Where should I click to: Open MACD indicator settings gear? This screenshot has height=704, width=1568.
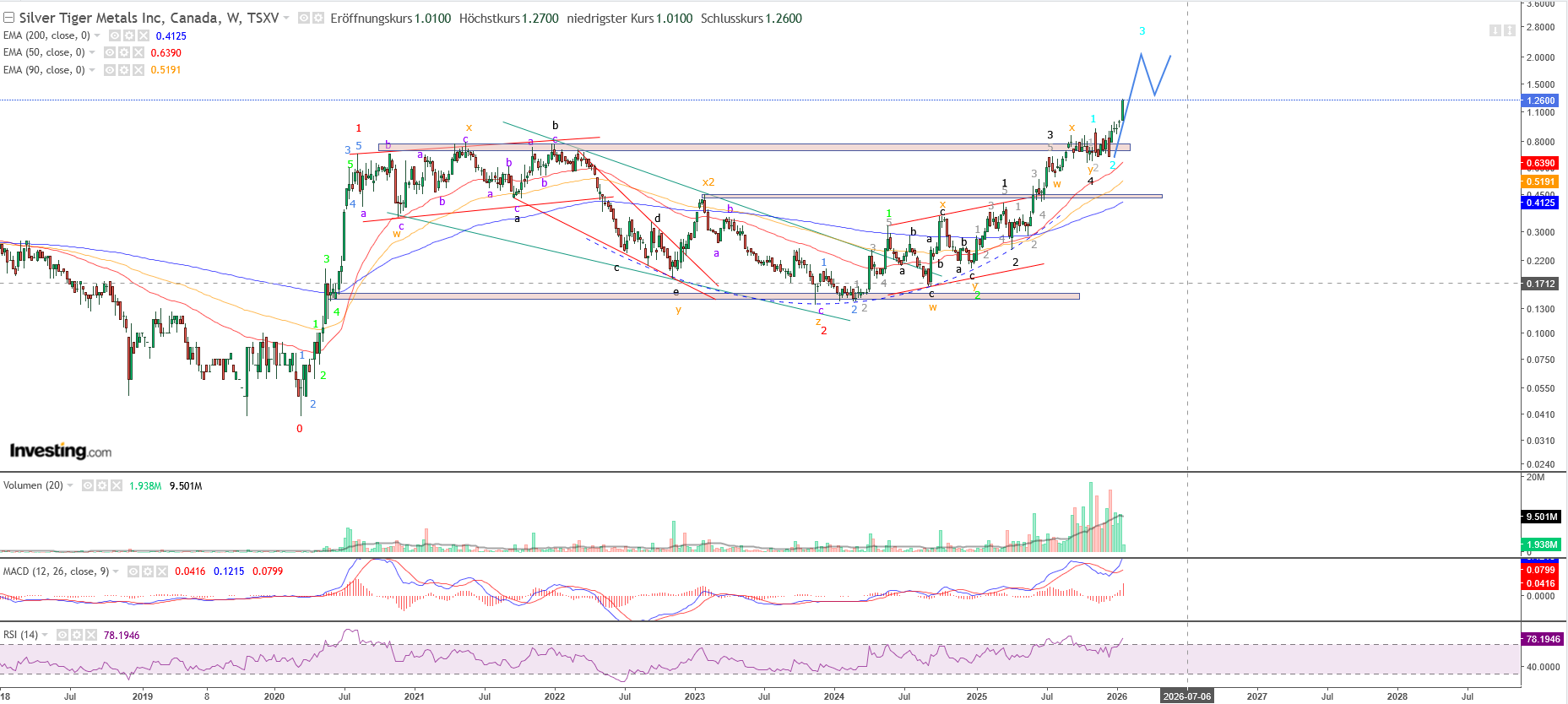click(148, 571)
